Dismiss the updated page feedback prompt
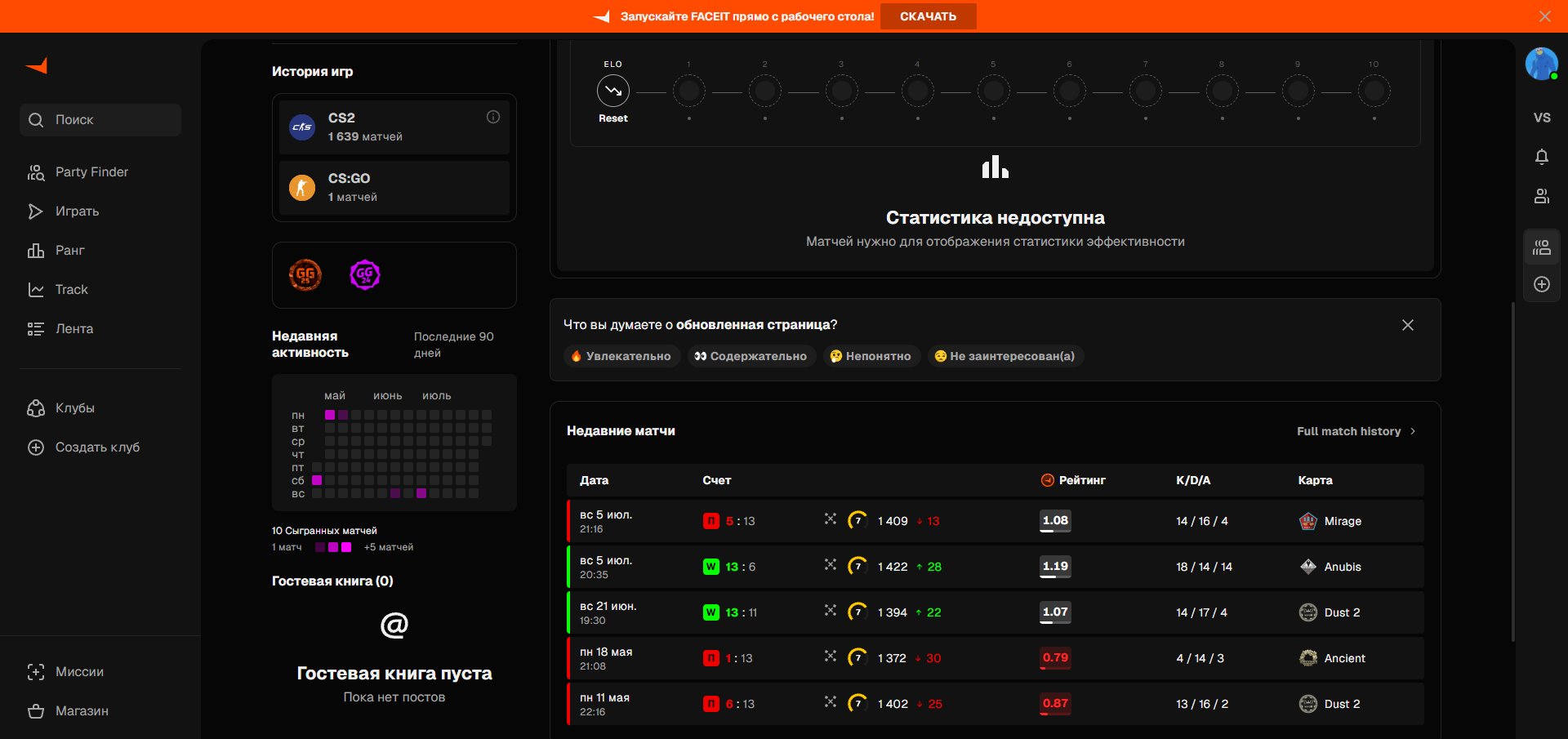Viewport: 1568px width, 739px height. coord(1408,325)
